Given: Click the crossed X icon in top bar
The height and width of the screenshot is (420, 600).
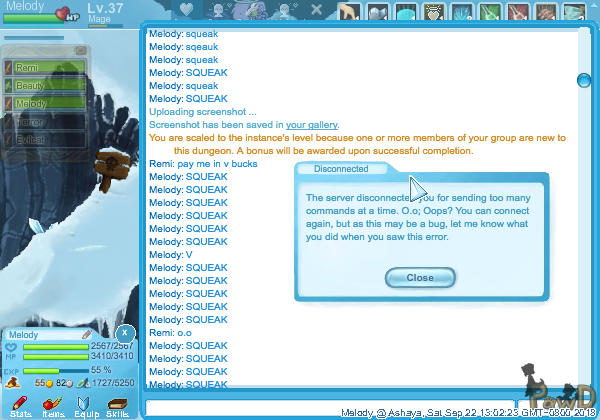Looking at the screenshot, I should coord(316,11).
